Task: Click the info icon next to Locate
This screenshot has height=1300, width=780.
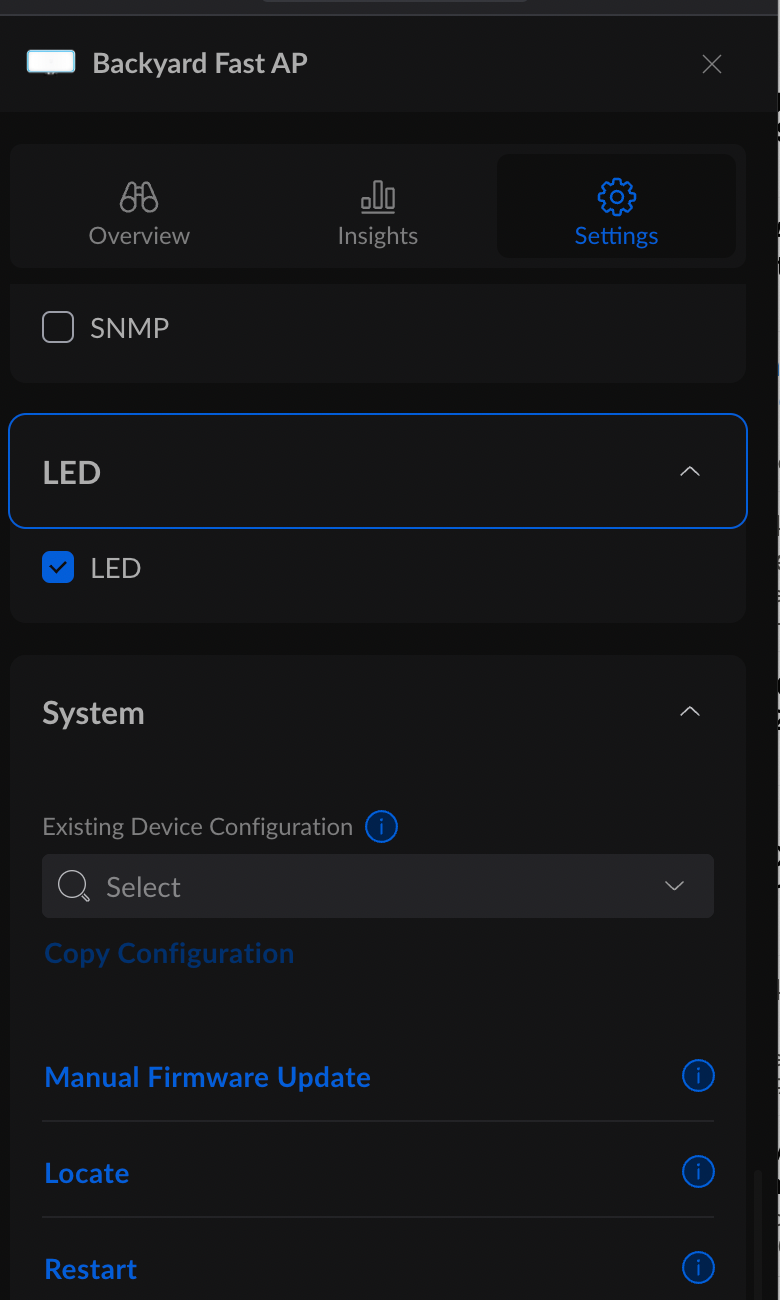Action: pyautogui.click(x=698, y=1172)
